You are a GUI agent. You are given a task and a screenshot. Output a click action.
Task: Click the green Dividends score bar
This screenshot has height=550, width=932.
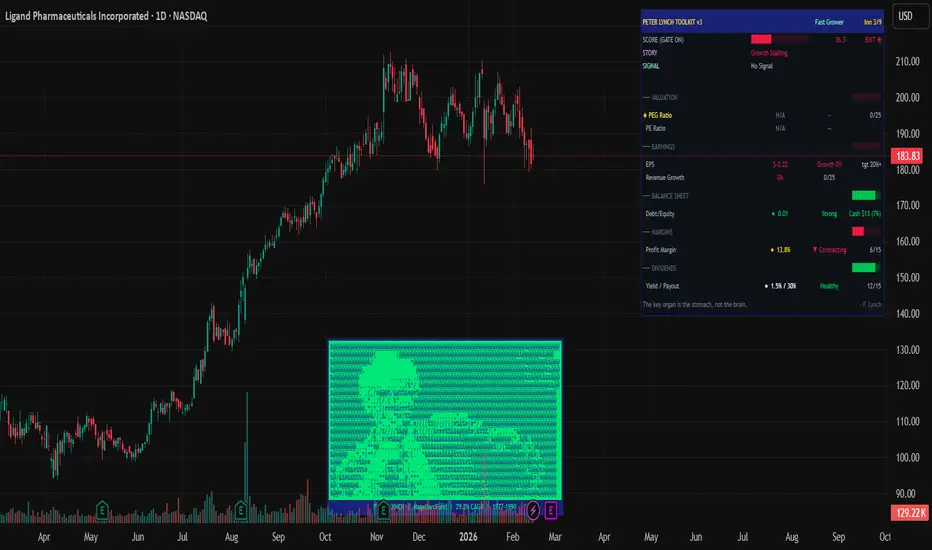[864, 268]
